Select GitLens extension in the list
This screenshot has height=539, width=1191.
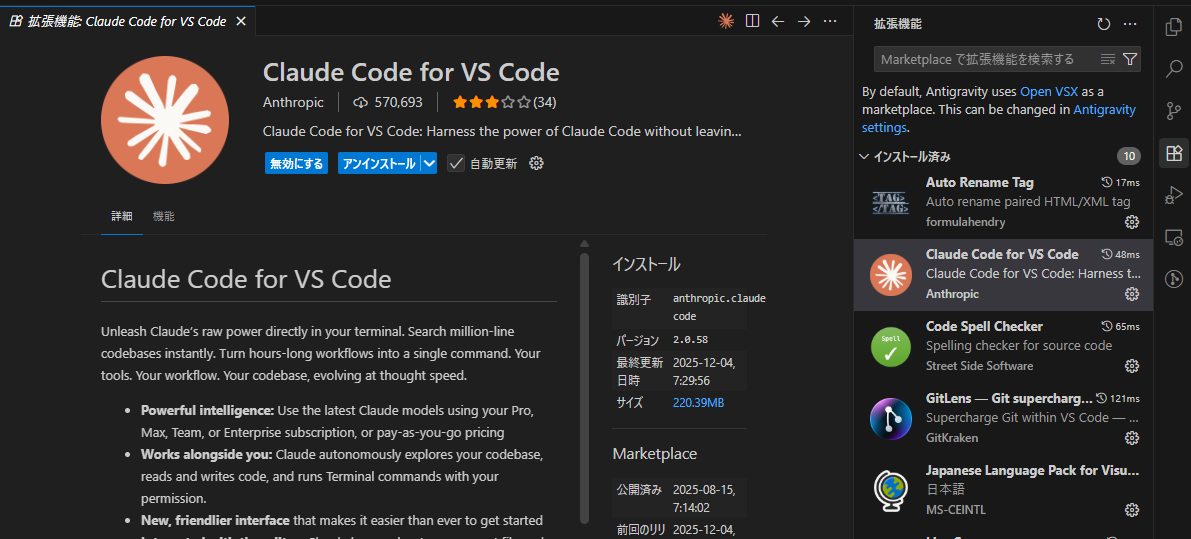click(1003, 418)
